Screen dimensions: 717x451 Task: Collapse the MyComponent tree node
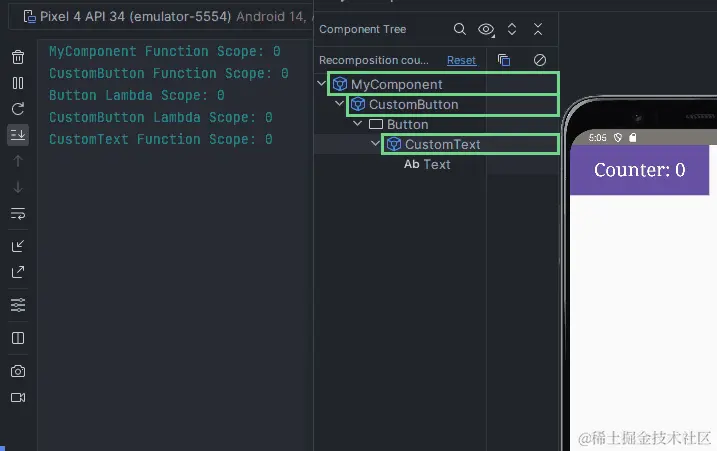pos(321,83)
